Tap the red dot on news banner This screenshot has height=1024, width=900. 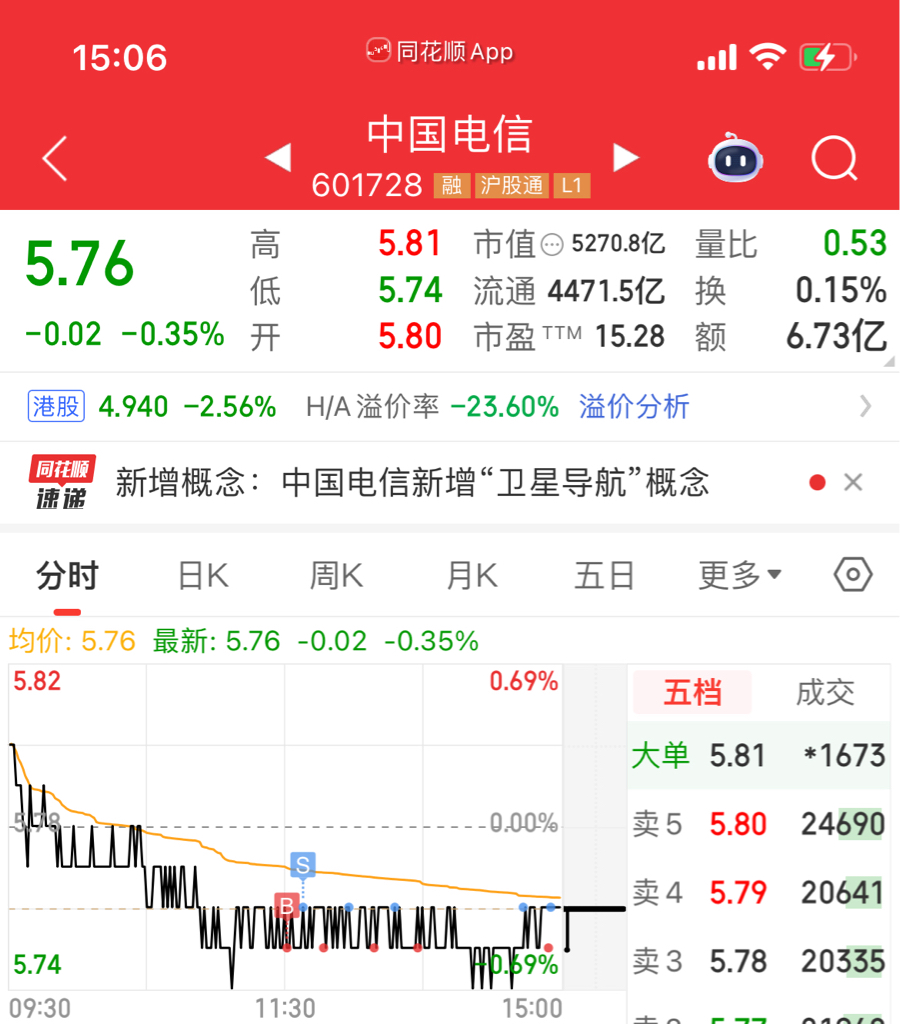tap(817, 483)
